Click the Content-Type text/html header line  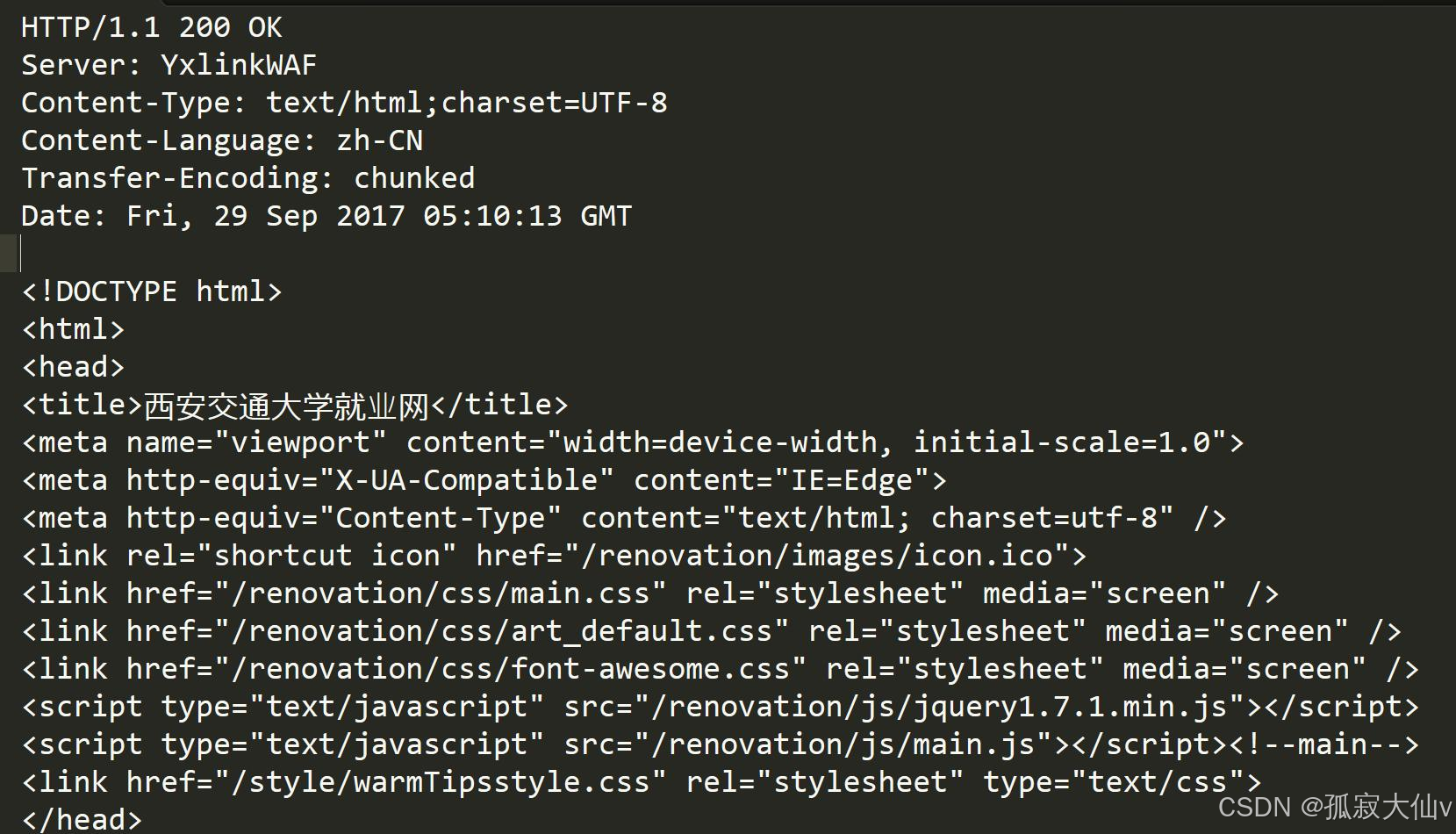point(344,103)
